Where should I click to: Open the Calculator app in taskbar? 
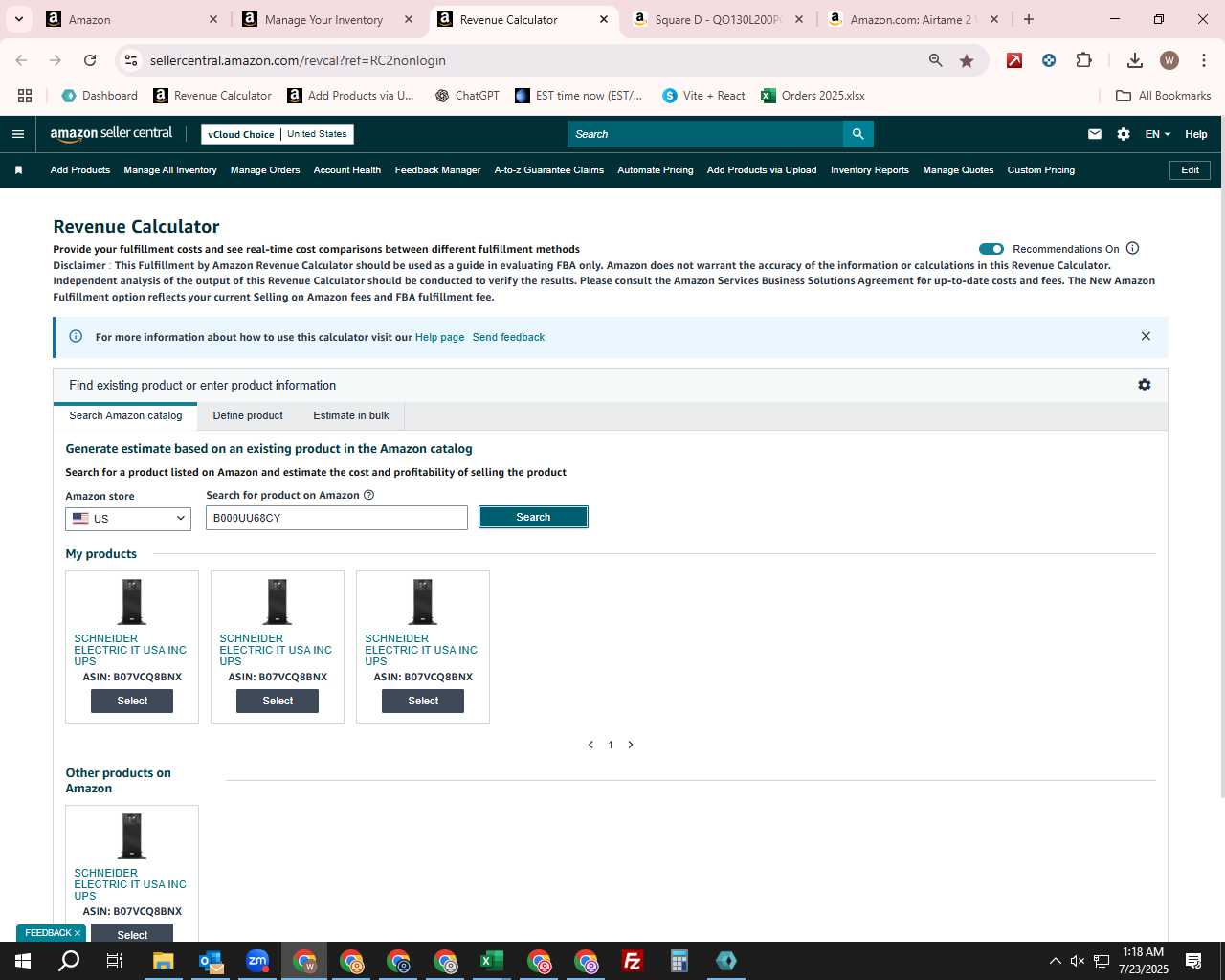pyautogui.click(x=679, y=961)
